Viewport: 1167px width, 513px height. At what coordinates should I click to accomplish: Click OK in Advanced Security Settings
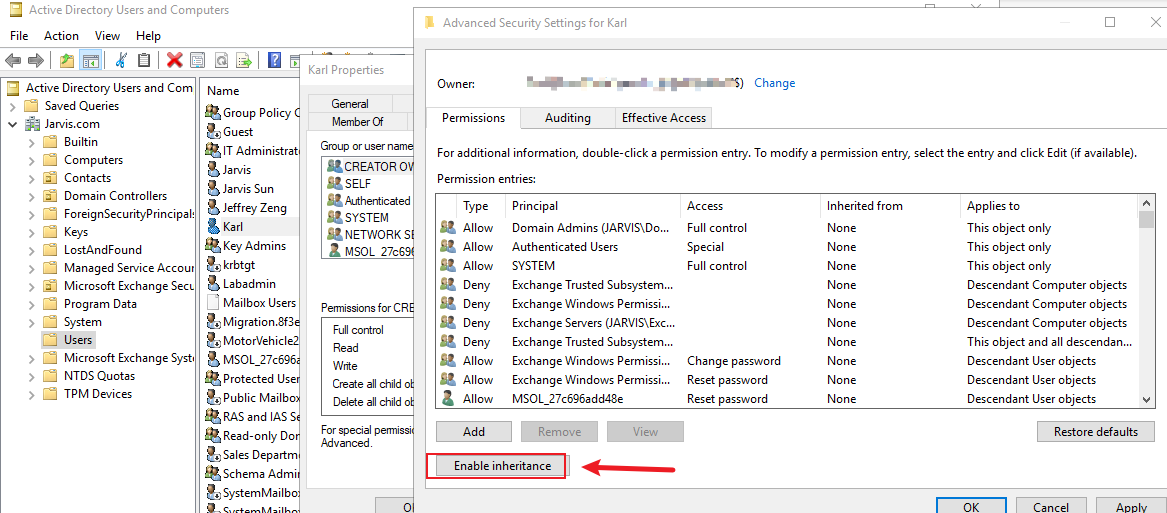(970, 506)
